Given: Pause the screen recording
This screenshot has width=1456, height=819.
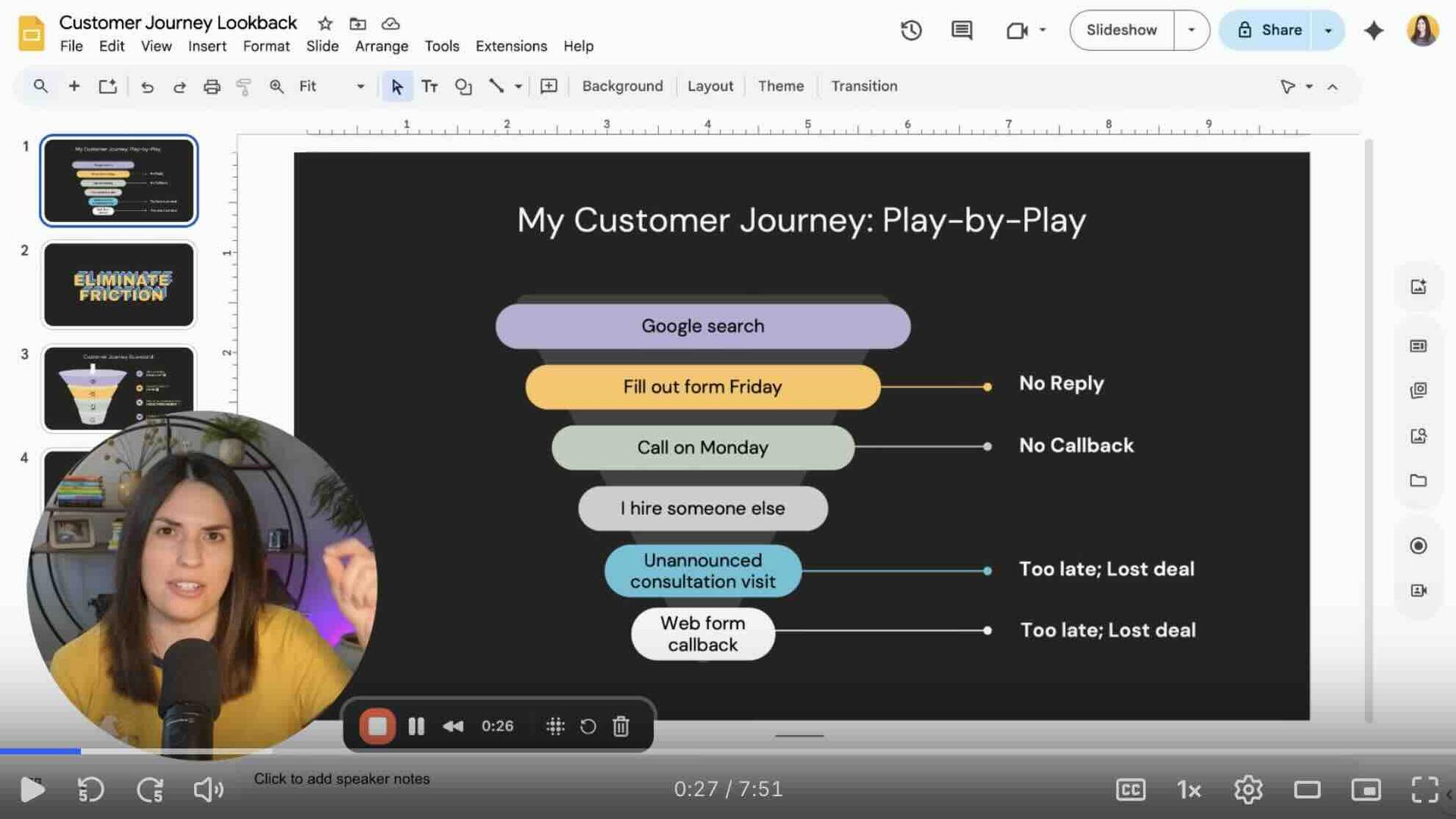Looking at the screenshot, I should click(x=416, y=726).
